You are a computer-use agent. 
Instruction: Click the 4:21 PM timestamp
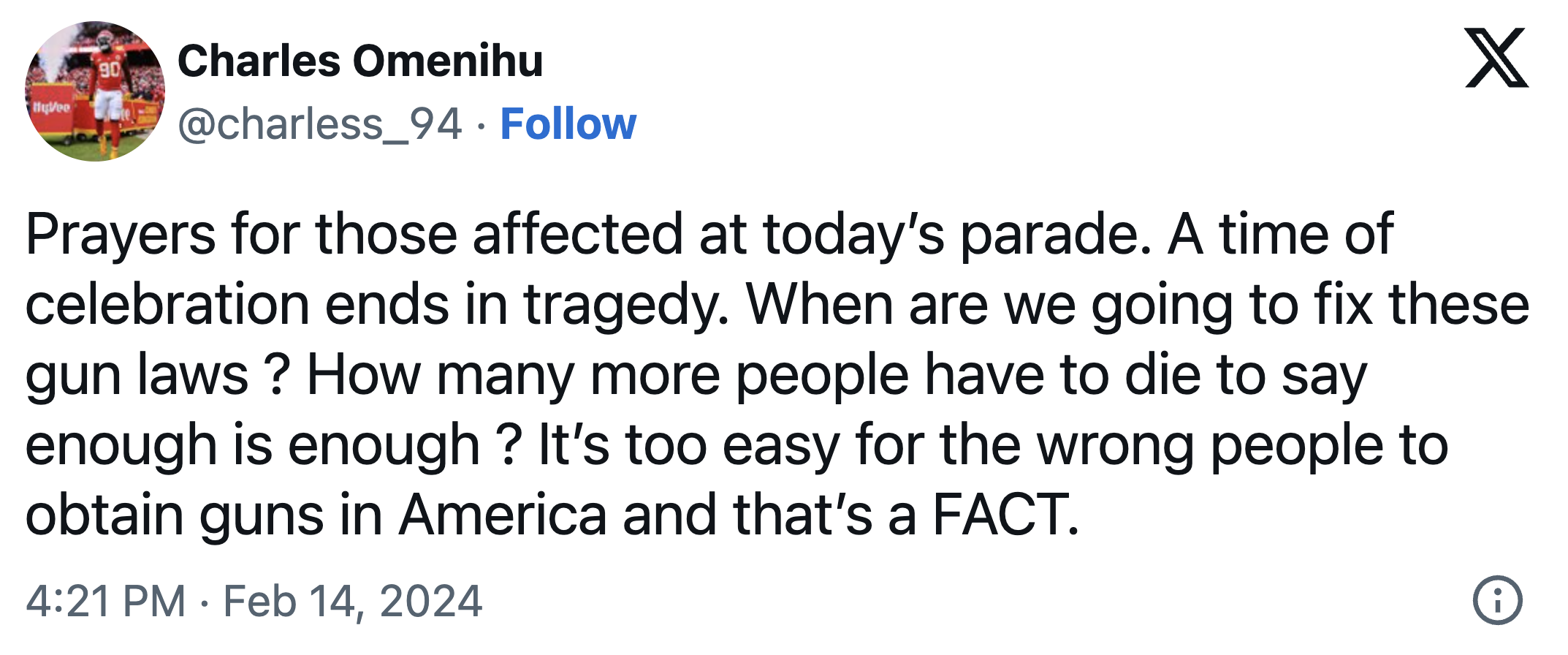click(106, 601)
